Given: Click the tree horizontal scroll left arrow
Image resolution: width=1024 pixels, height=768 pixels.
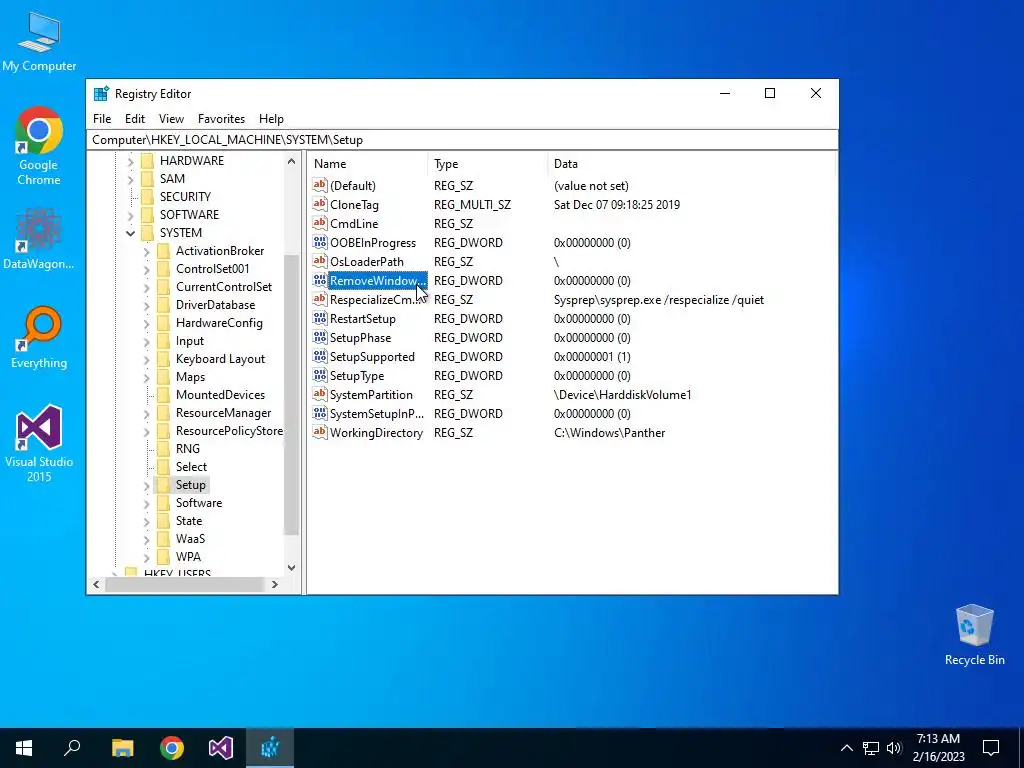Looking at the screenshot, I should click(96, 584).
